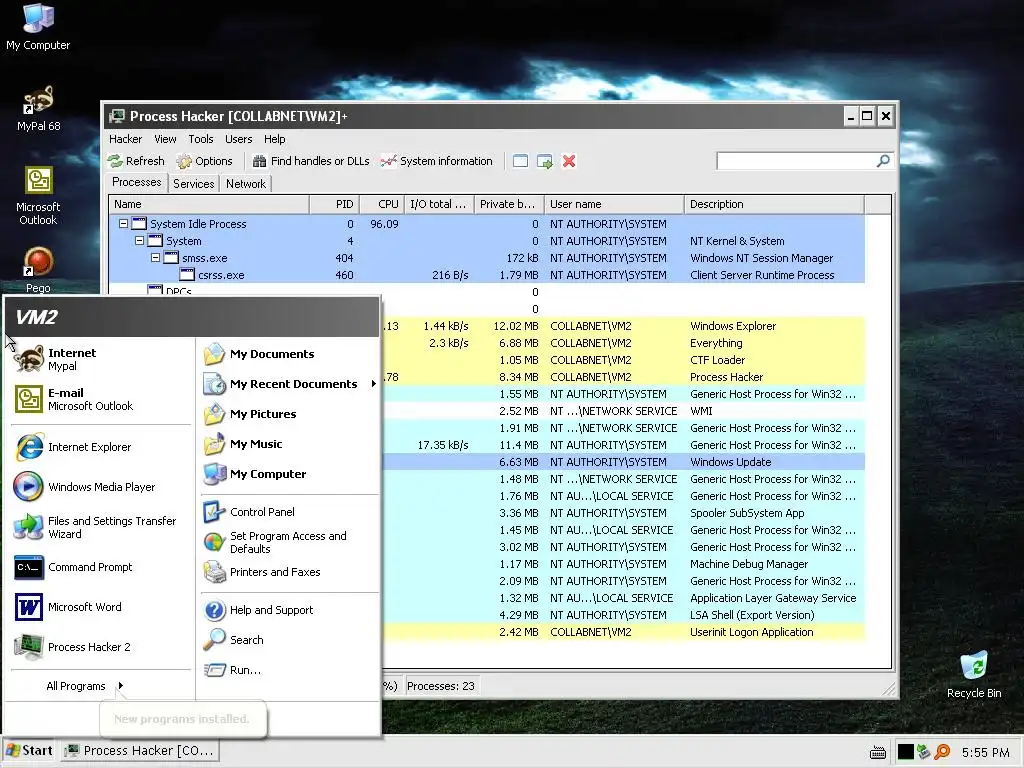This screenshot has width=1024, height=768.
Task: Open the Hacker menu
Action: (x=125, y=139)
